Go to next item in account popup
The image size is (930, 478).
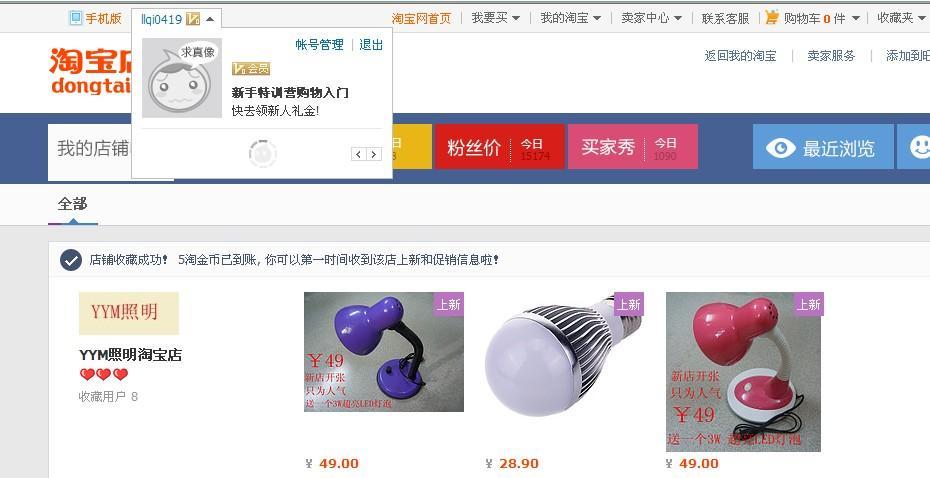click(x=374, y=154)
